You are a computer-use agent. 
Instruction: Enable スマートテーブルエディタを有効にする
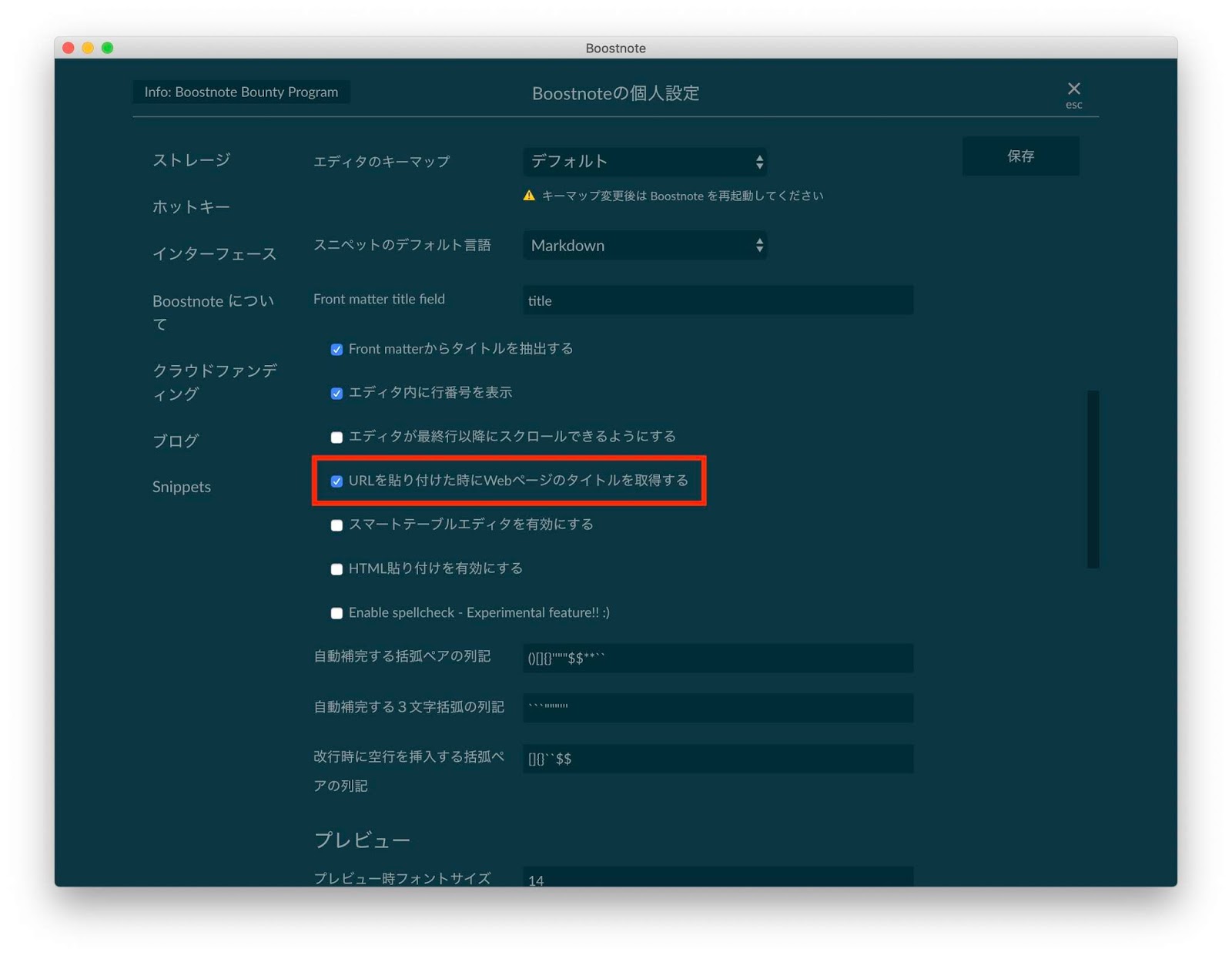(x=336, y=525)
